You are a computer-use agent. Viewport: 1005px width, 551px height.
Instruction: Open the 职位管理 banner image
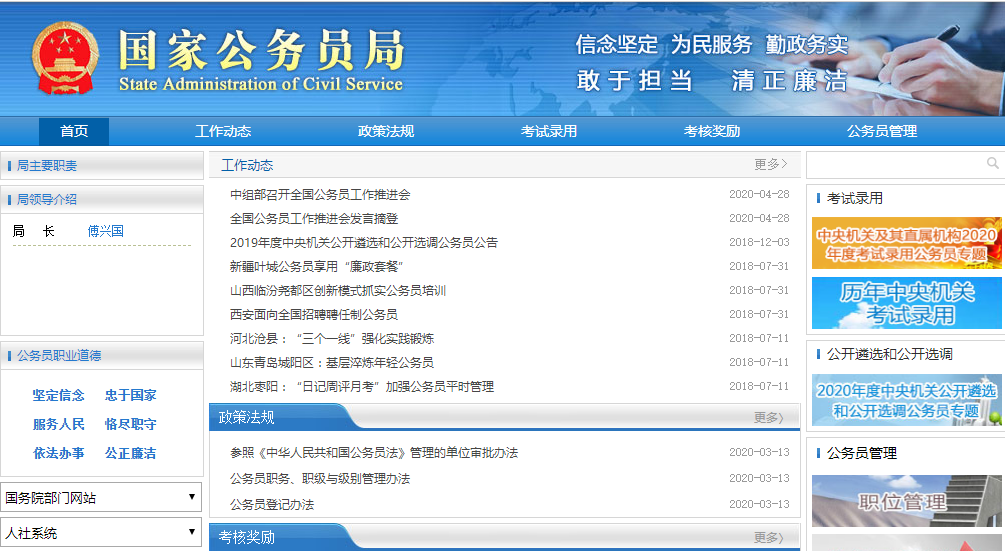pyautogui.click(x=906, y=501)
